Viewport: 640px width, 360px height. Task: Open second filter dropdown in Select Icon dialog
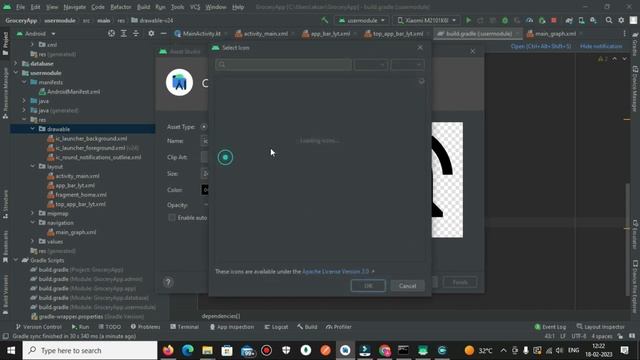407,64
